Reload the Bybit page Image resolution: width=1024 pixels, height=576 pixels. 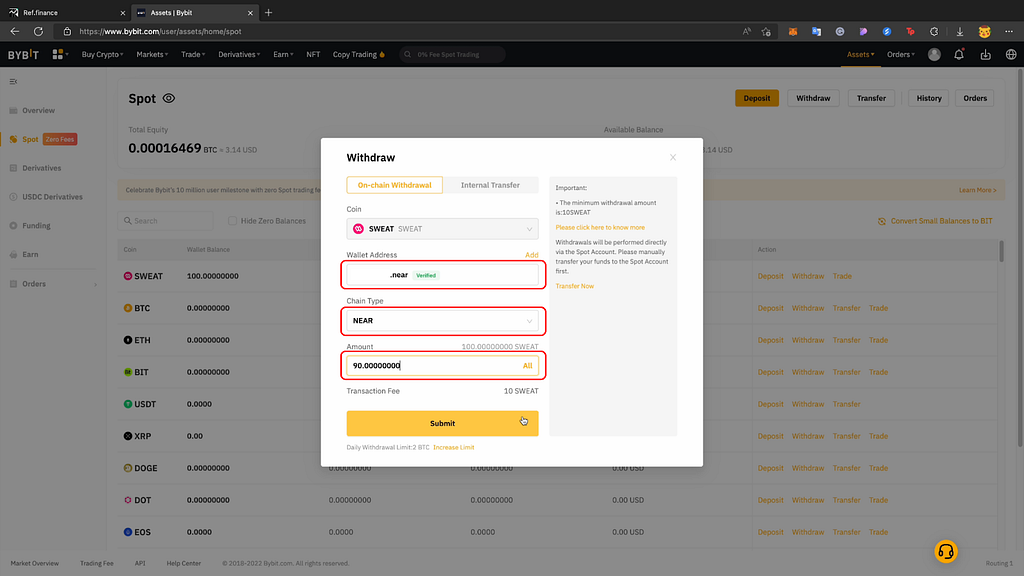[x=39, y=31]
